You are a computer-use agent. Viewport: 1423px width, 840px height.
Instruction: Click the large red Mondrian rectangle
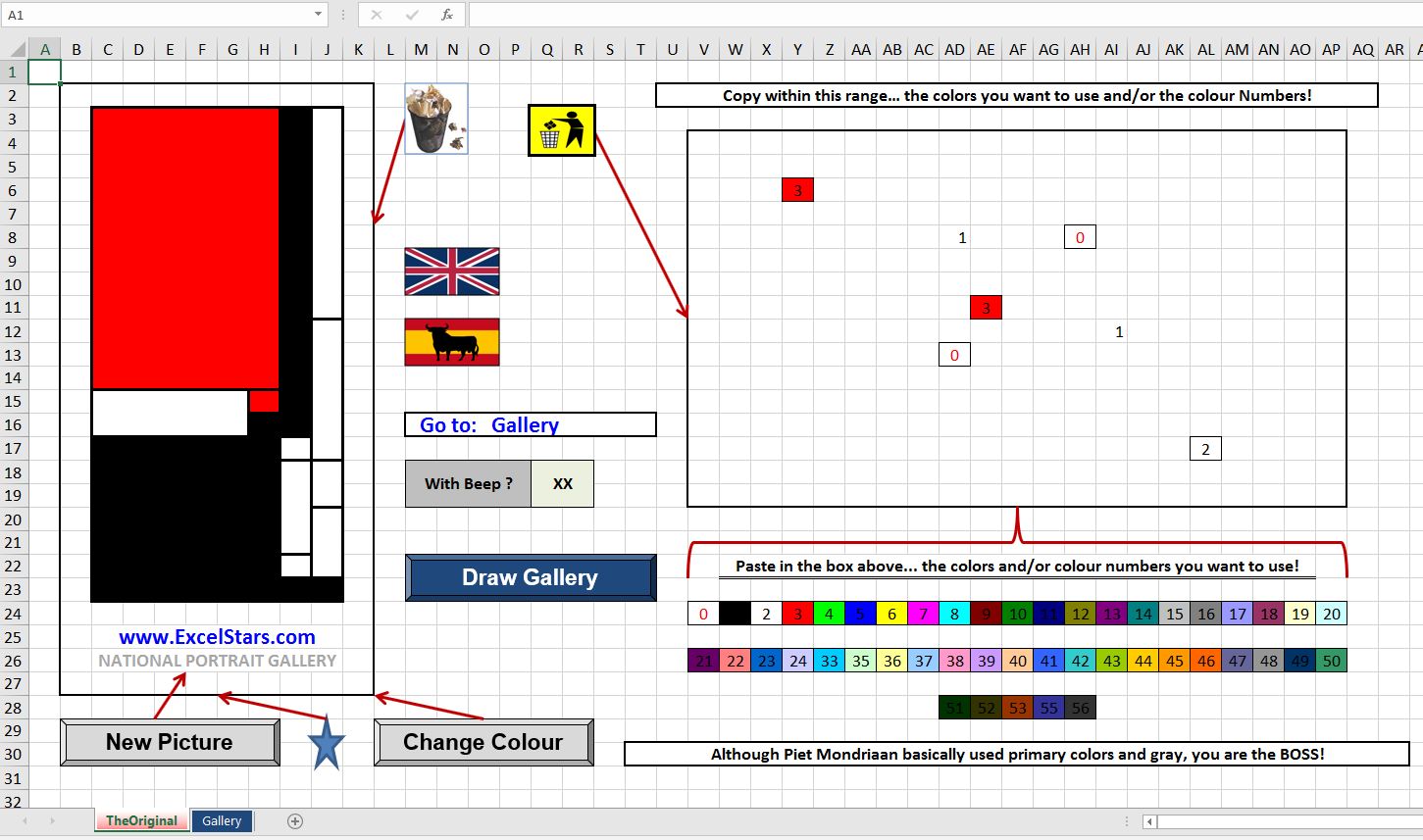tap(185, 248)
